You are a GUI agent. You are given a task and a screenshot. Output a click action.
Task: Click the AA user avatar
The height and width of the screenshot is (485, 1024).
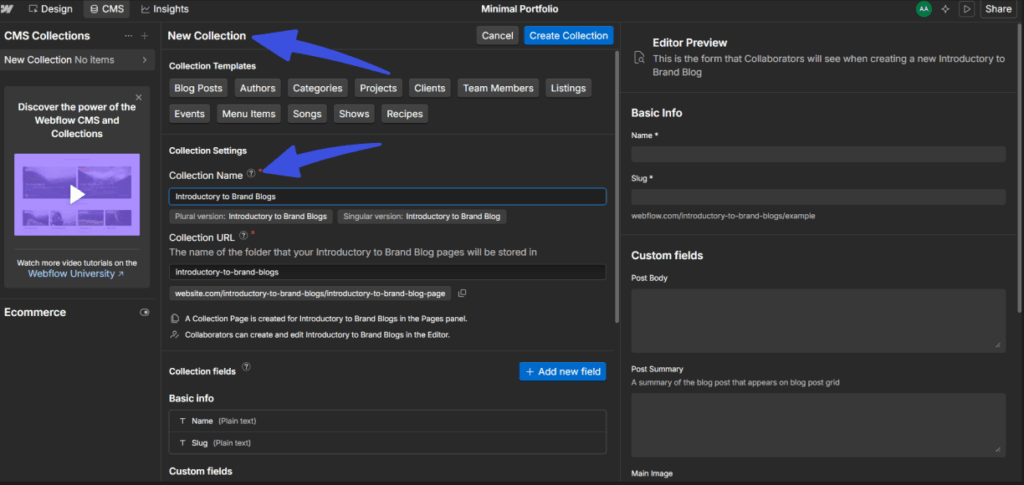pyautogui.click(x=923, y=9)
